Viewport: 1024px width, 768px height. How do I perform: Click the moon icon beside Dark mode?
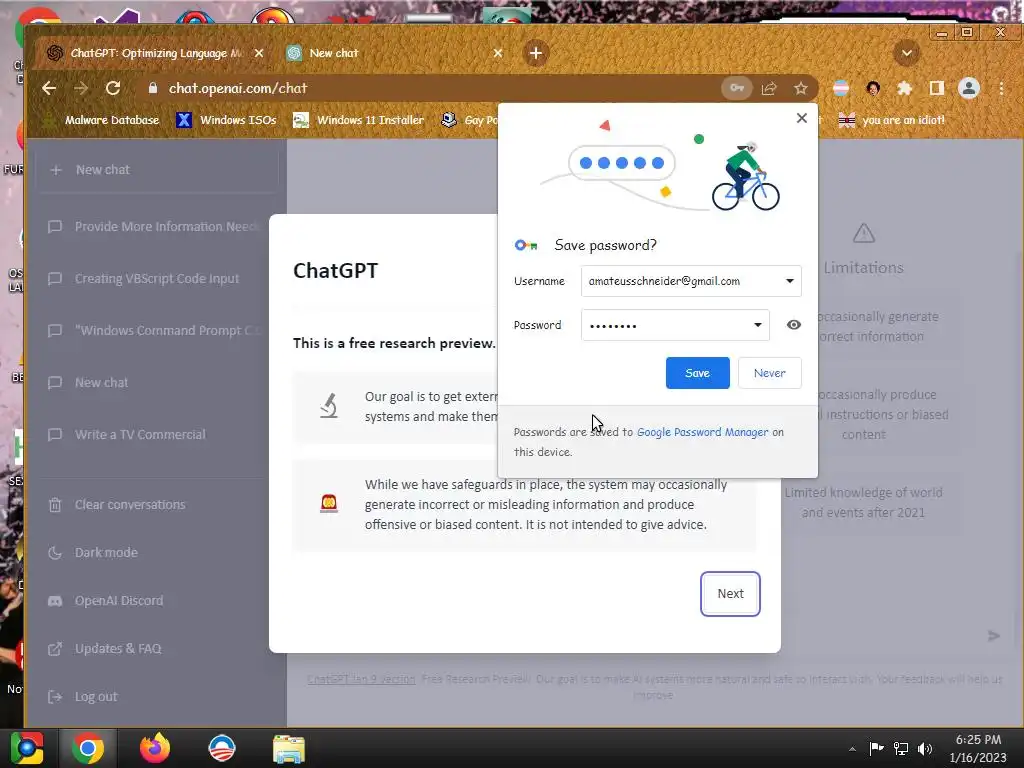[55, 552]
